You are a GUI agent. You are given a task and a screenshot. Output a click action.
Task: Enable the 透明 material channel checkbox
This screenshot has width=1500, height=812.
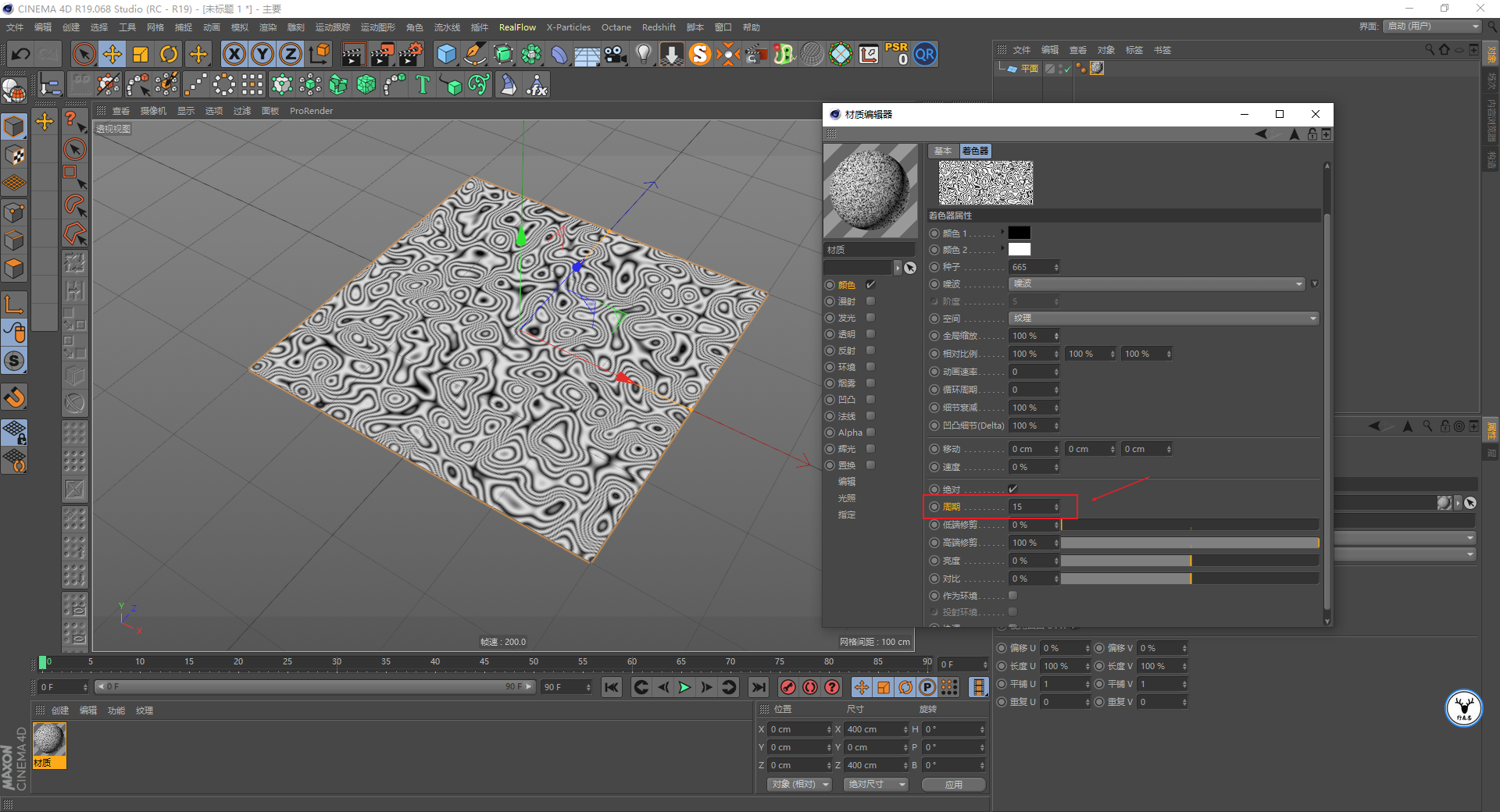tap(870, 334)
